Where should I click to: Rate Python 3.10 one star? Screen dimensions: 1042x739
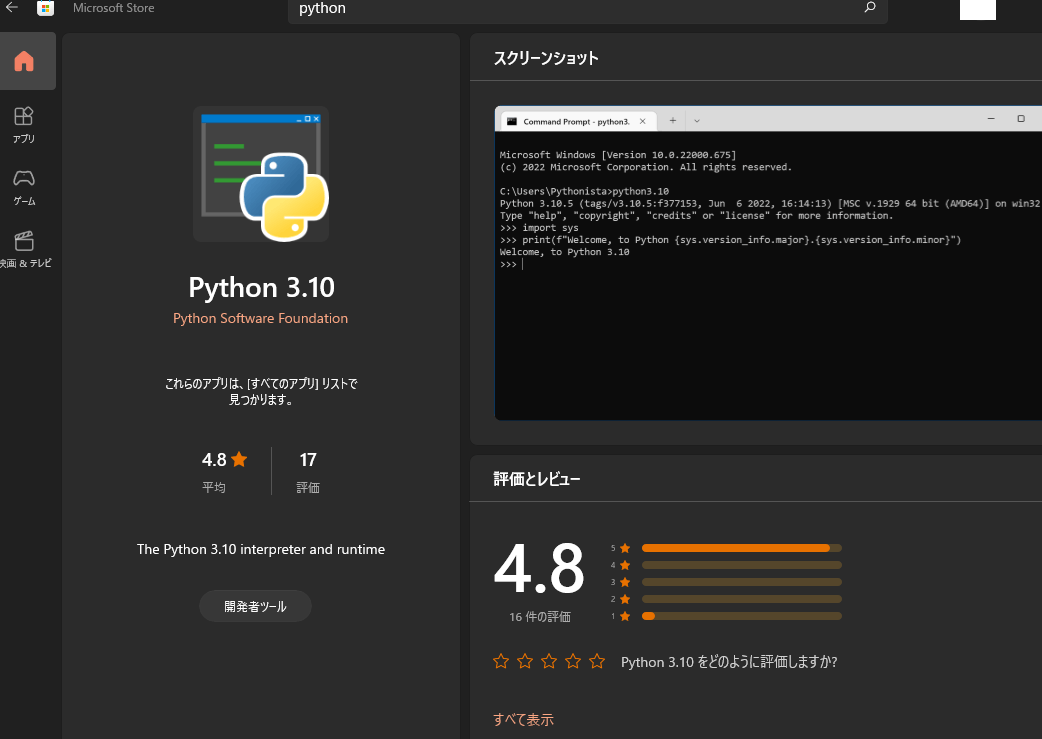point(501,661)
